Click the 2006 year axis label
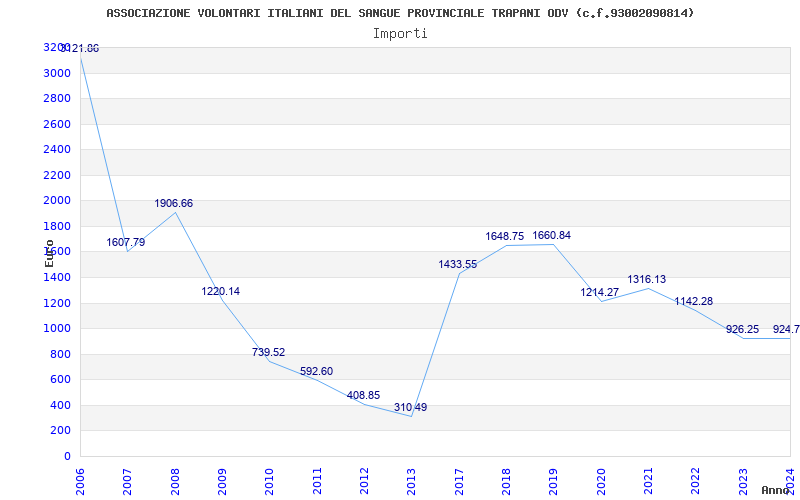The height and width of the screenshot is (500, 800). pos(80,481)
